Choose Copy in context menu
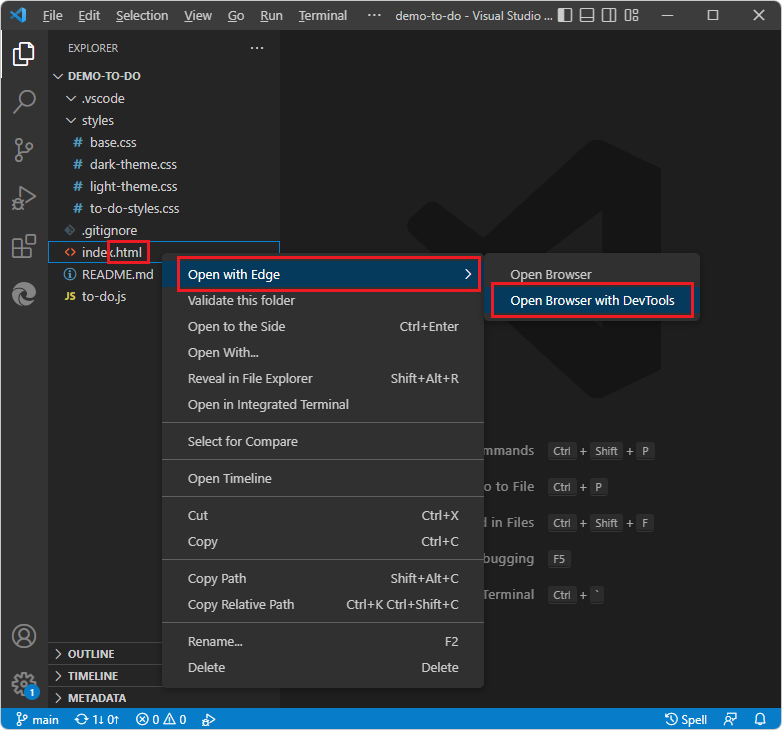 point(323,541)
